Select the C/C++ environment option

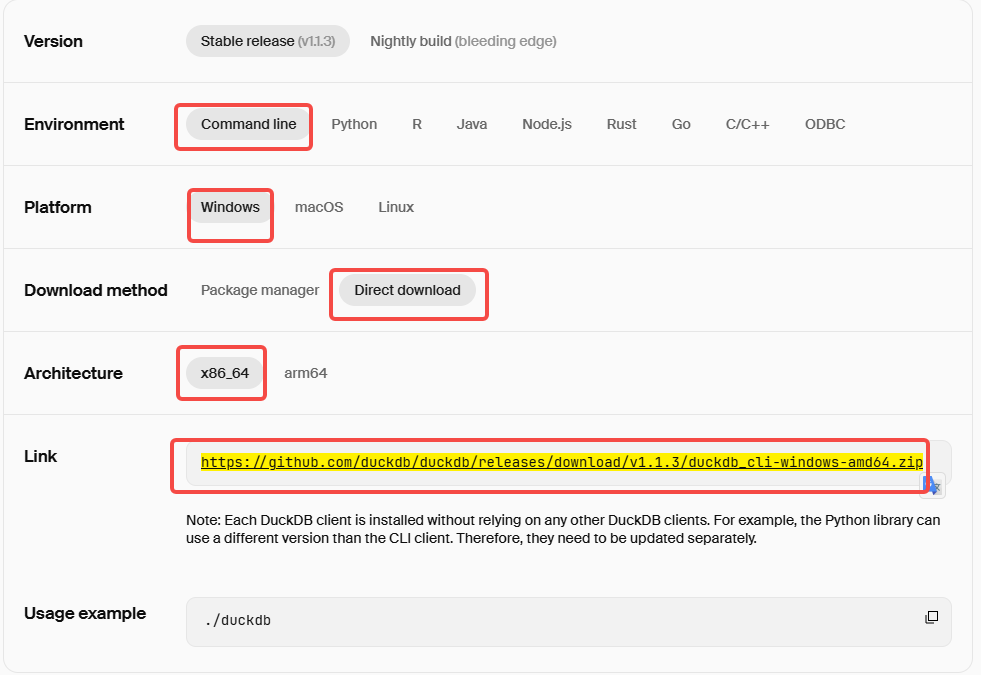747,124
